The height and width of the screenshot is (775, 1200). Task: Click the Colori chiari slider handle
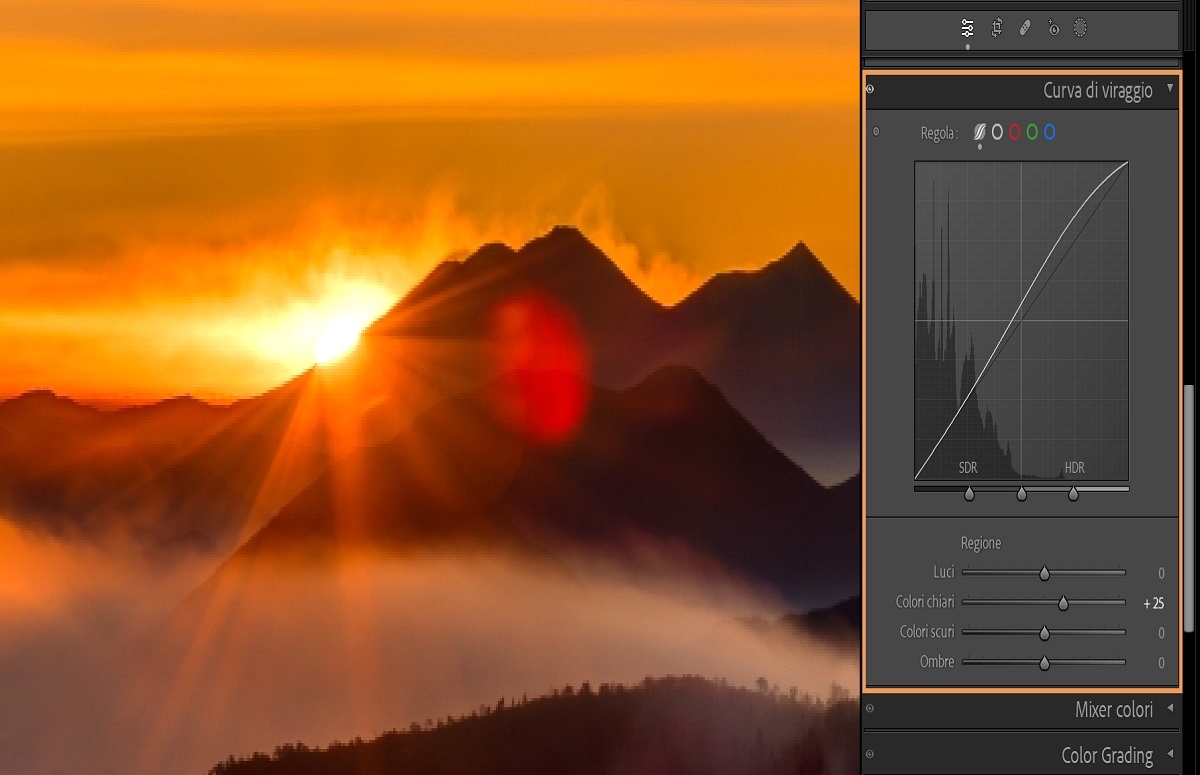[x=1064, y=603]
